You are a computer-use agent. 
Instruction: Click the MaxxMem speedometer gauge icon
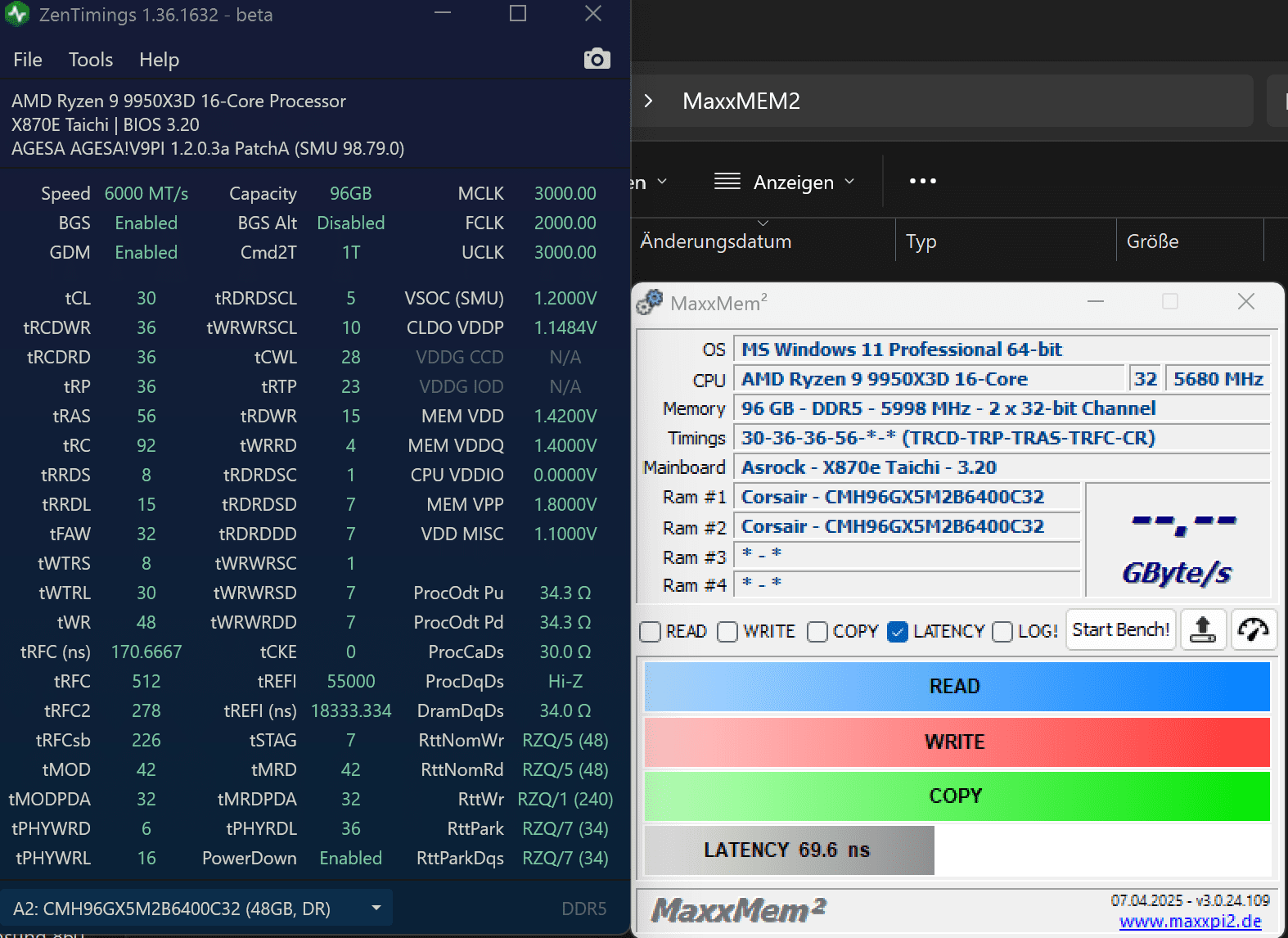(x=1253, y=629)
